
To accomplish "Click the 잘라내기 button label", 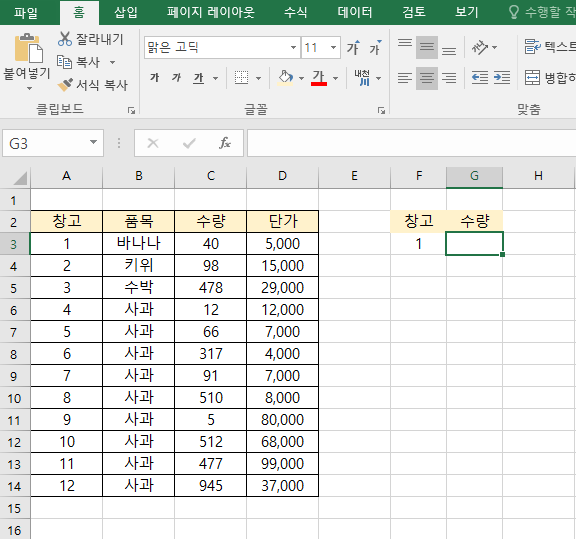I will click(x=100, y=39).
